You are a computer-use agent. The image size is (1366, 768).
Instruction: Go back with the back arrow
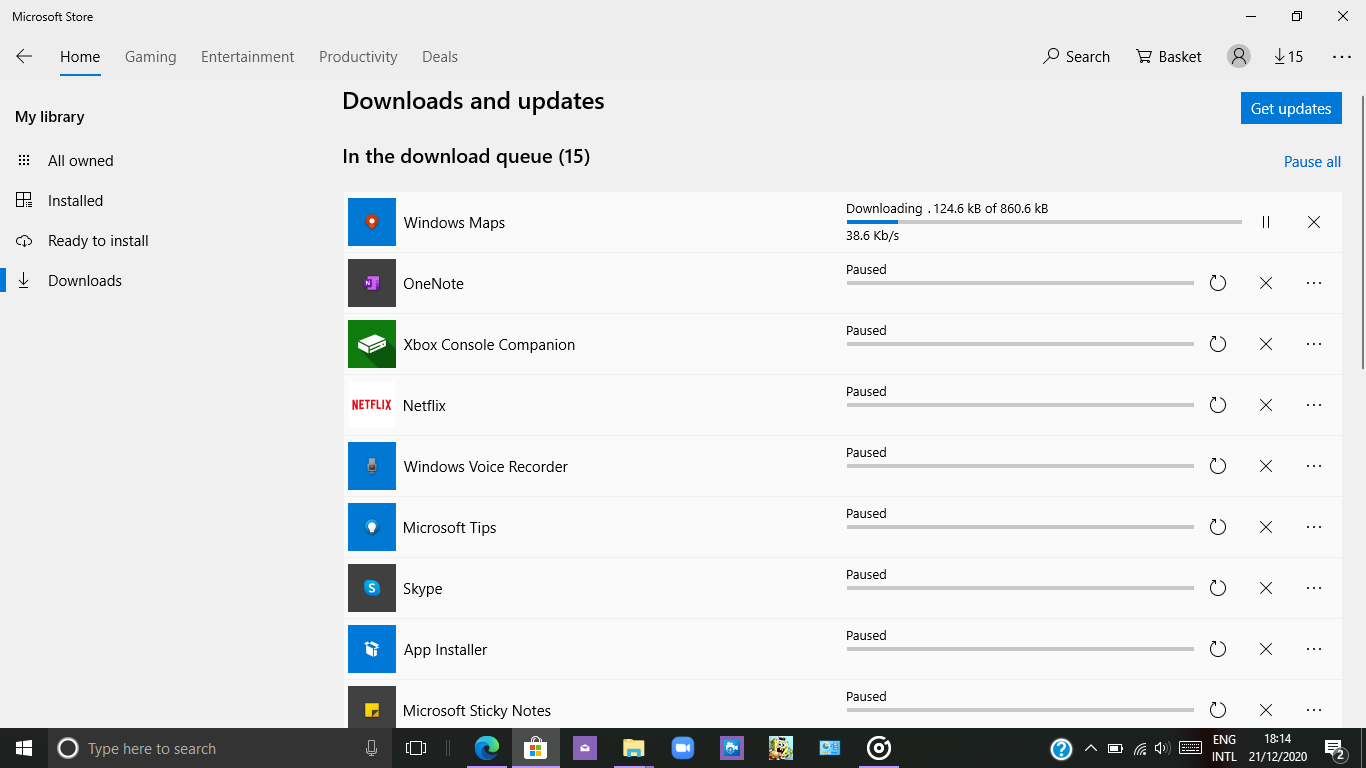pyautogui.click(x=24, y=57)
